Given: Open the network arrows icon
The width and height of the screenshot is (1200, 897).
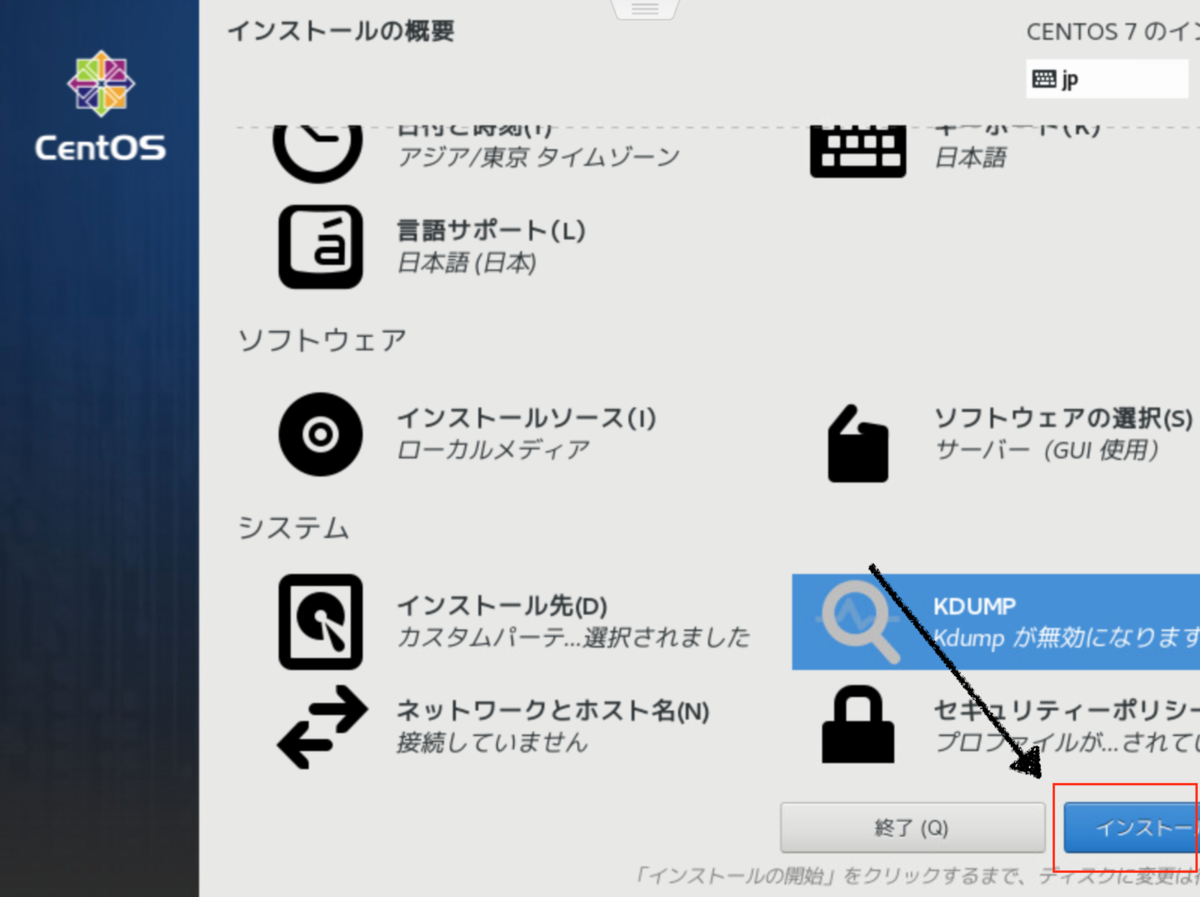Looking at the screenshot, I should click(x=322, y=725).
